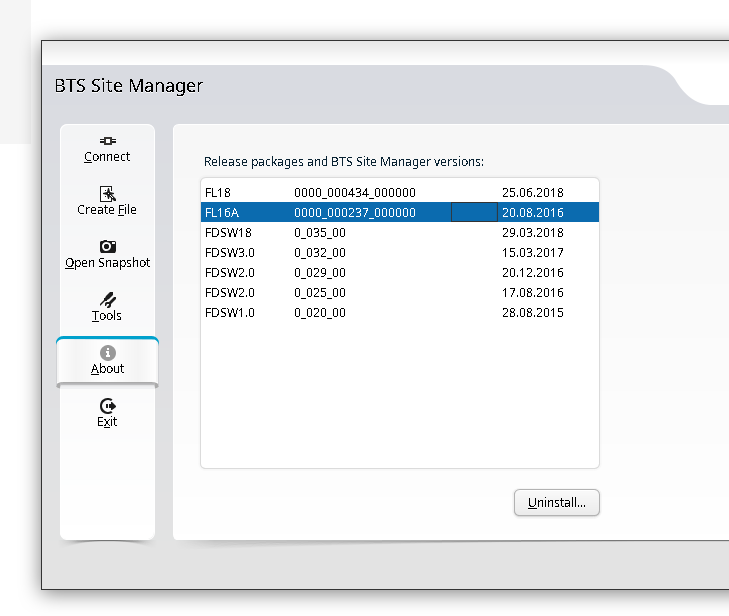
Task: Click date 25.06.2018
Action: 533,192
